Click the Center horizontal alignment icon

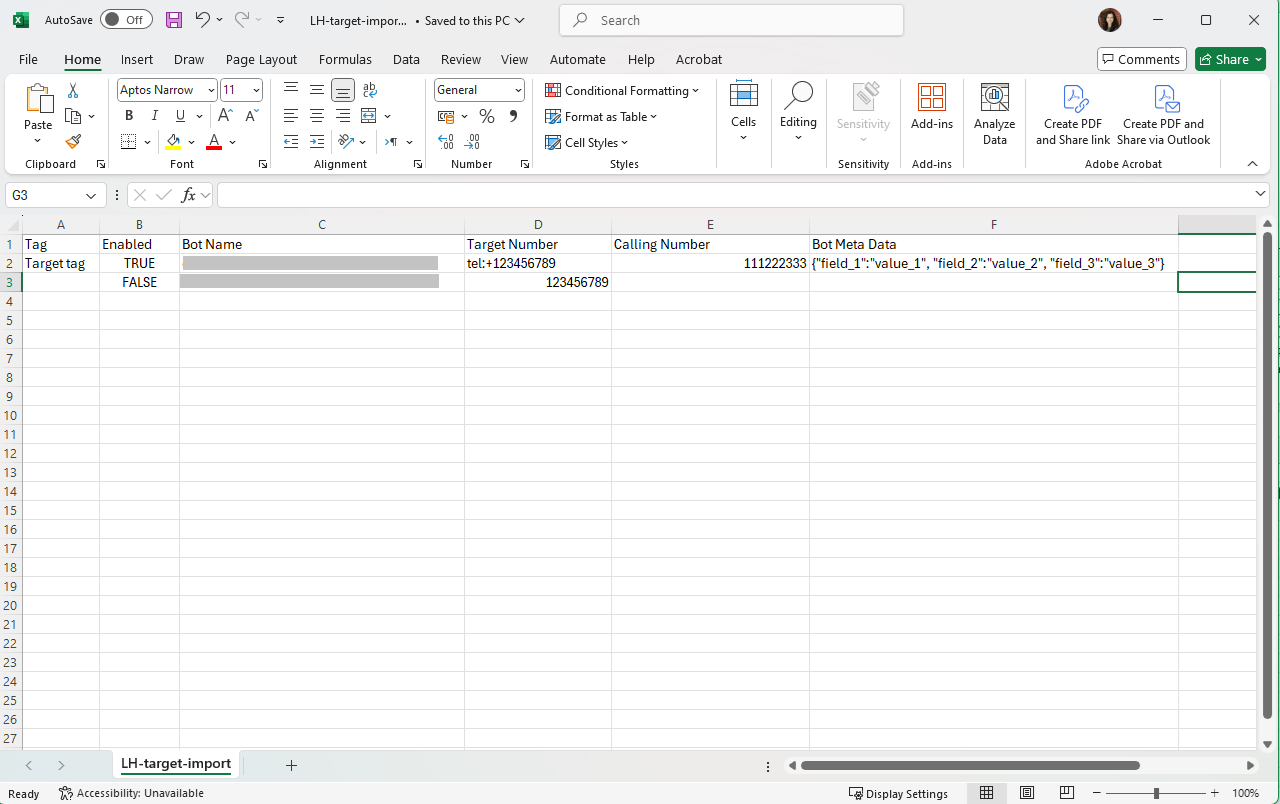(x=317, y=116)
